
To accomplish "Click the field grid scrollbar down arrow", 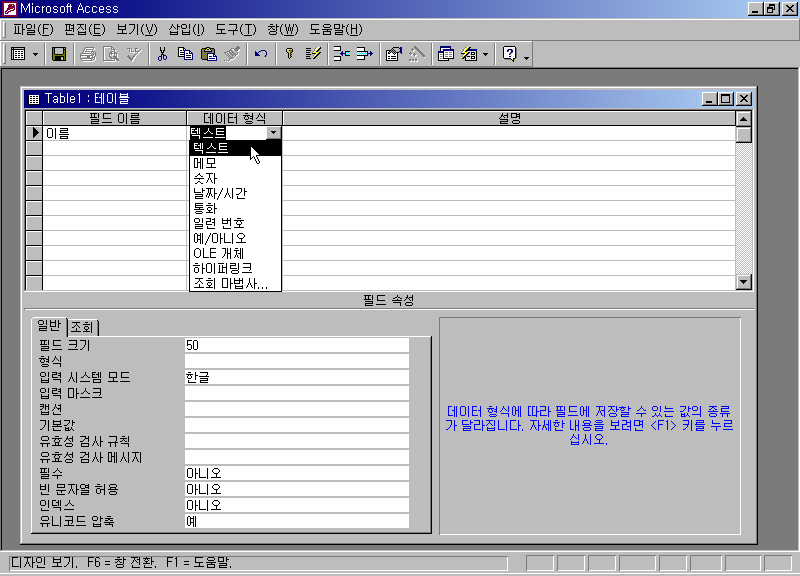I will coord(743,282).
